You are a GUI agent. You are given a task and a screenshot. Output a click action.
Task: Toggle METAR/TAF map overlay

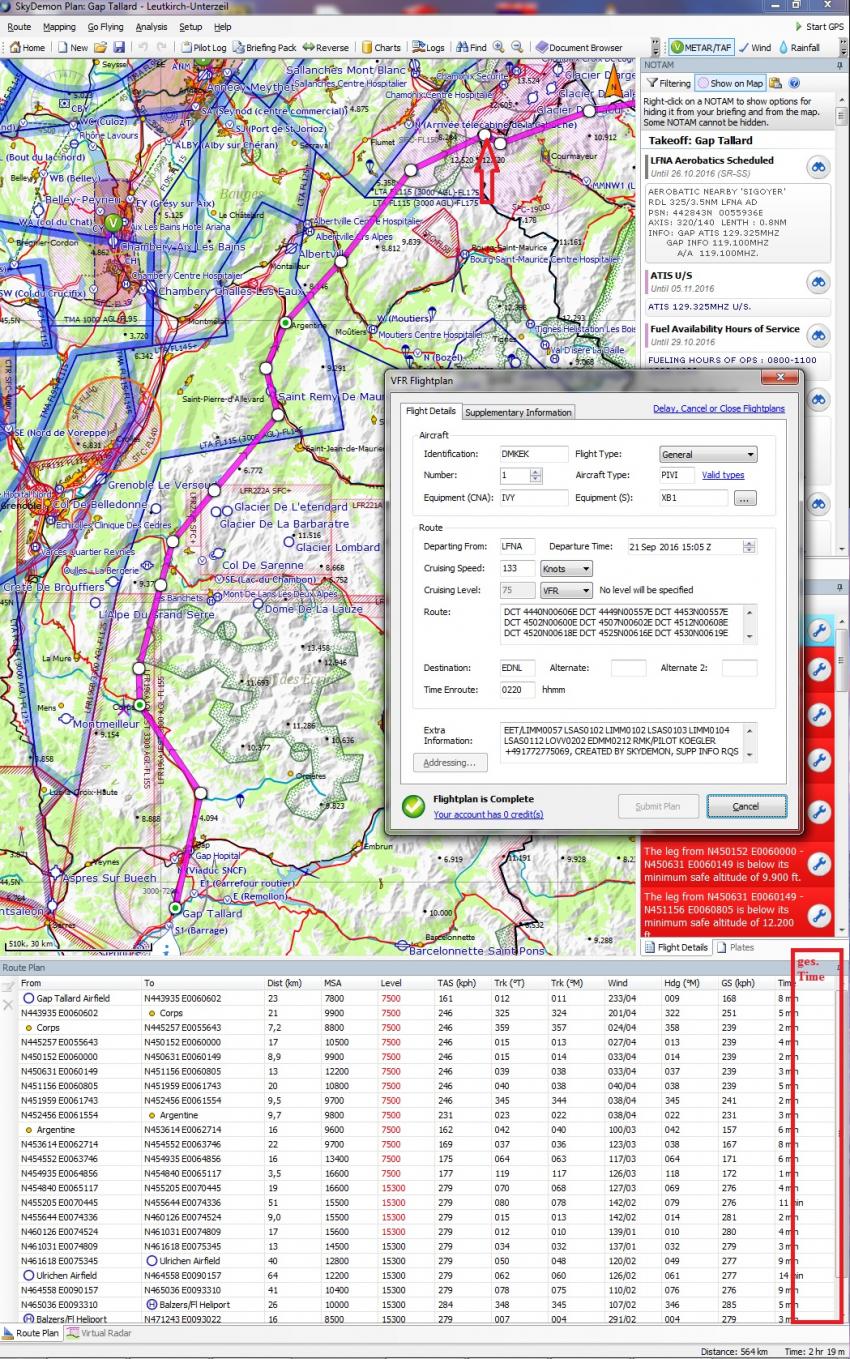coord(703,47)
